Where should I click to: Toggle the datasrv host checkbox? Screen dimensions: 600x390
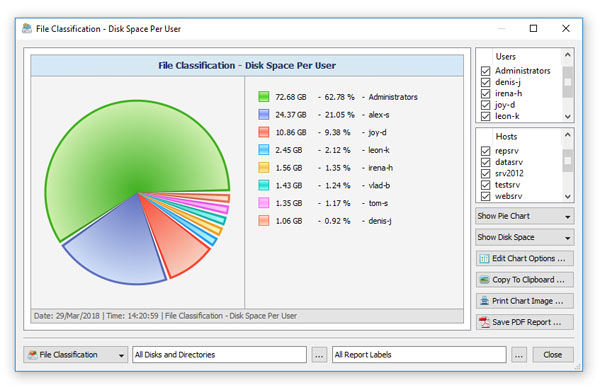(486, 162)
